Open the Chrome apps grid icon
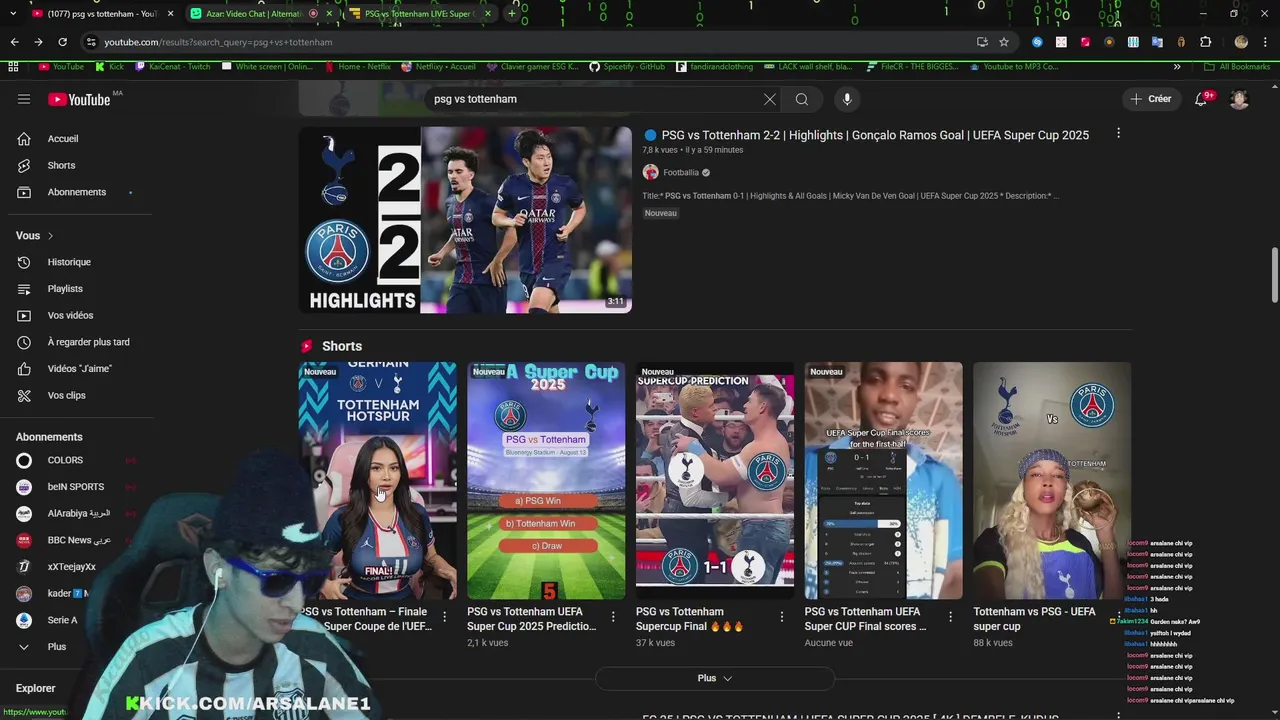This screenshot has width=1280, height=720. click(x=13, y=67)
